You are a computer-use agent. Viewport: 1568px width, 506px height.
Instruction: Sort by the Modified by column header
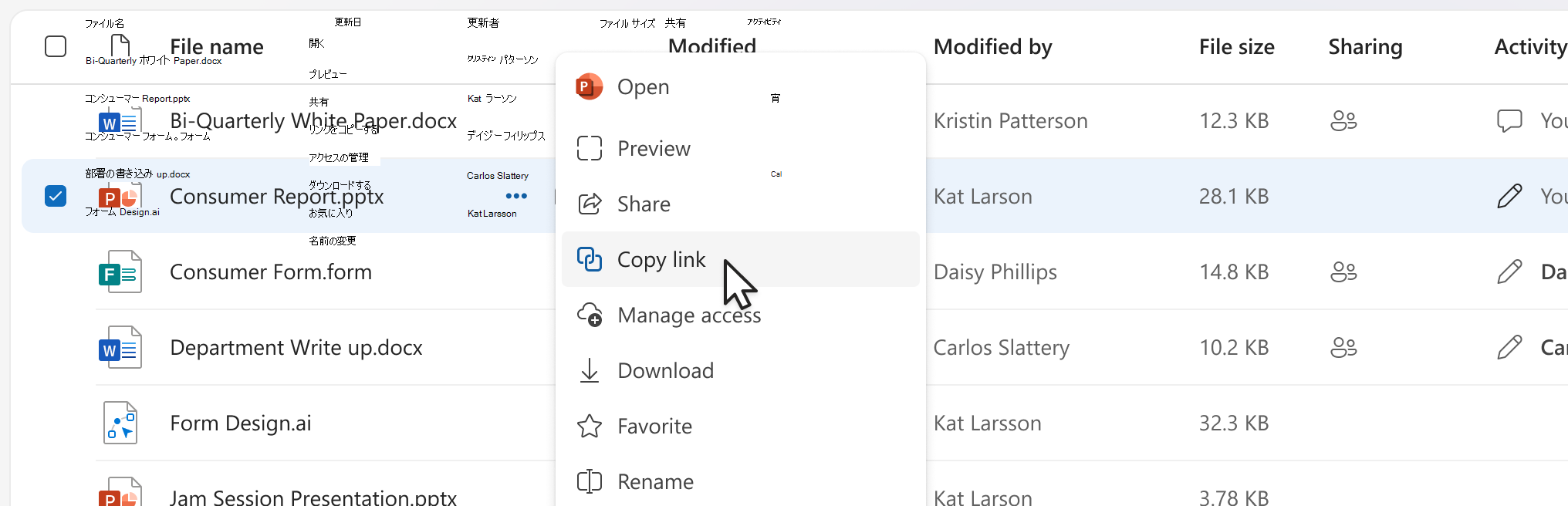(x=992, y=46)
